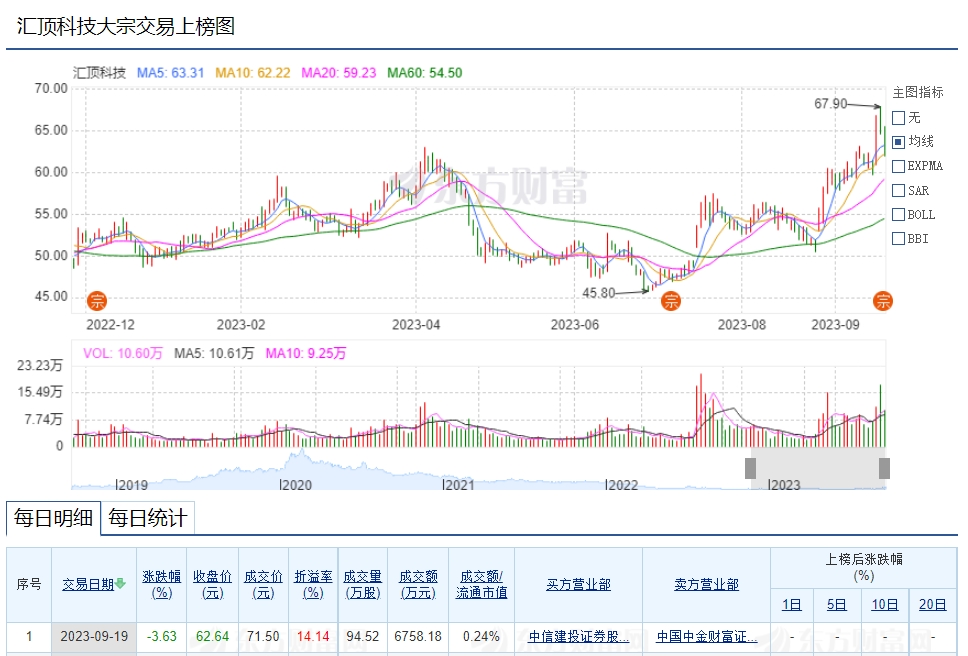Tick the BBI indicator checkbox

(898, 238)
